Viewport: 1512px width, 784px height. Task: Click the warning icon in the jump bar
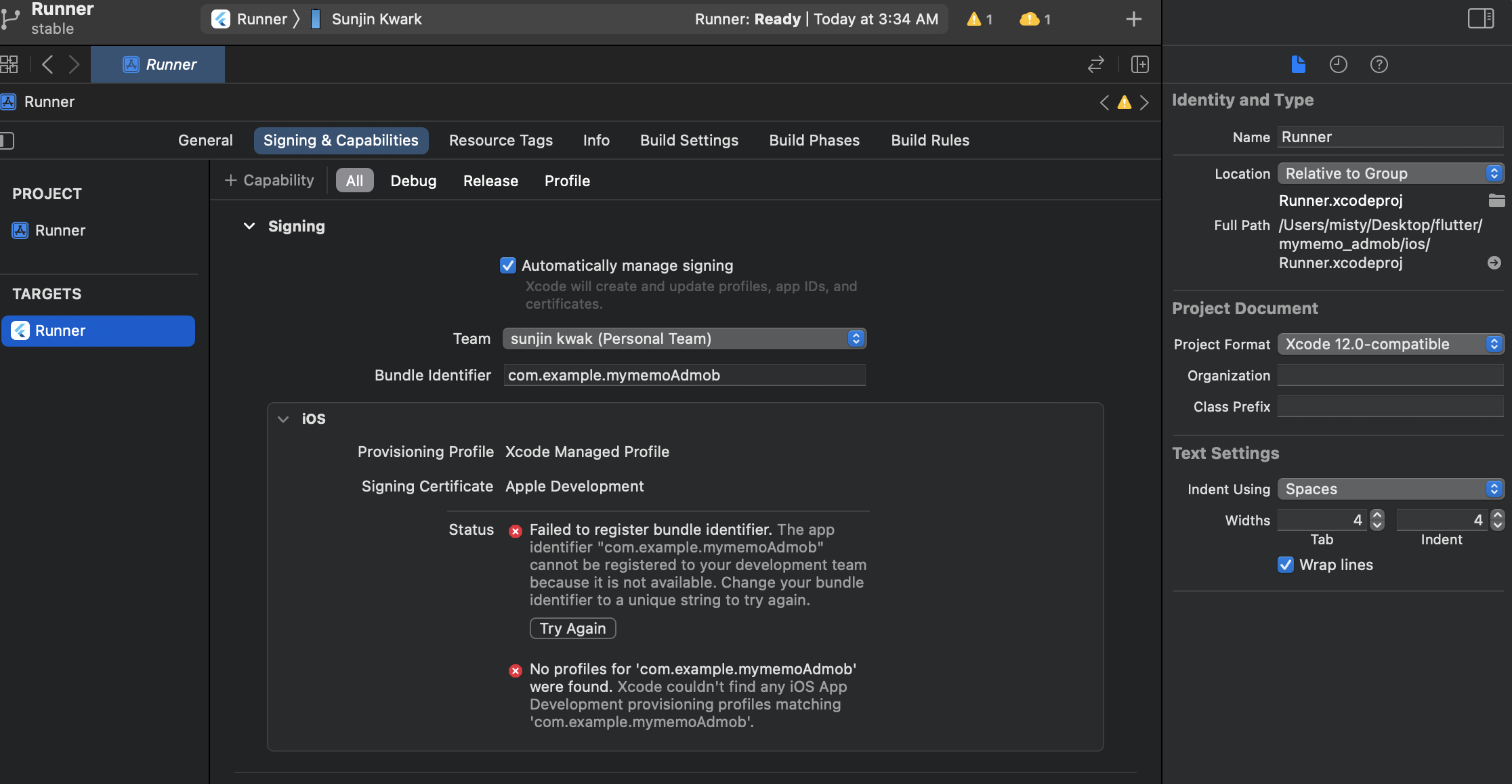[x=1125, y=102]
